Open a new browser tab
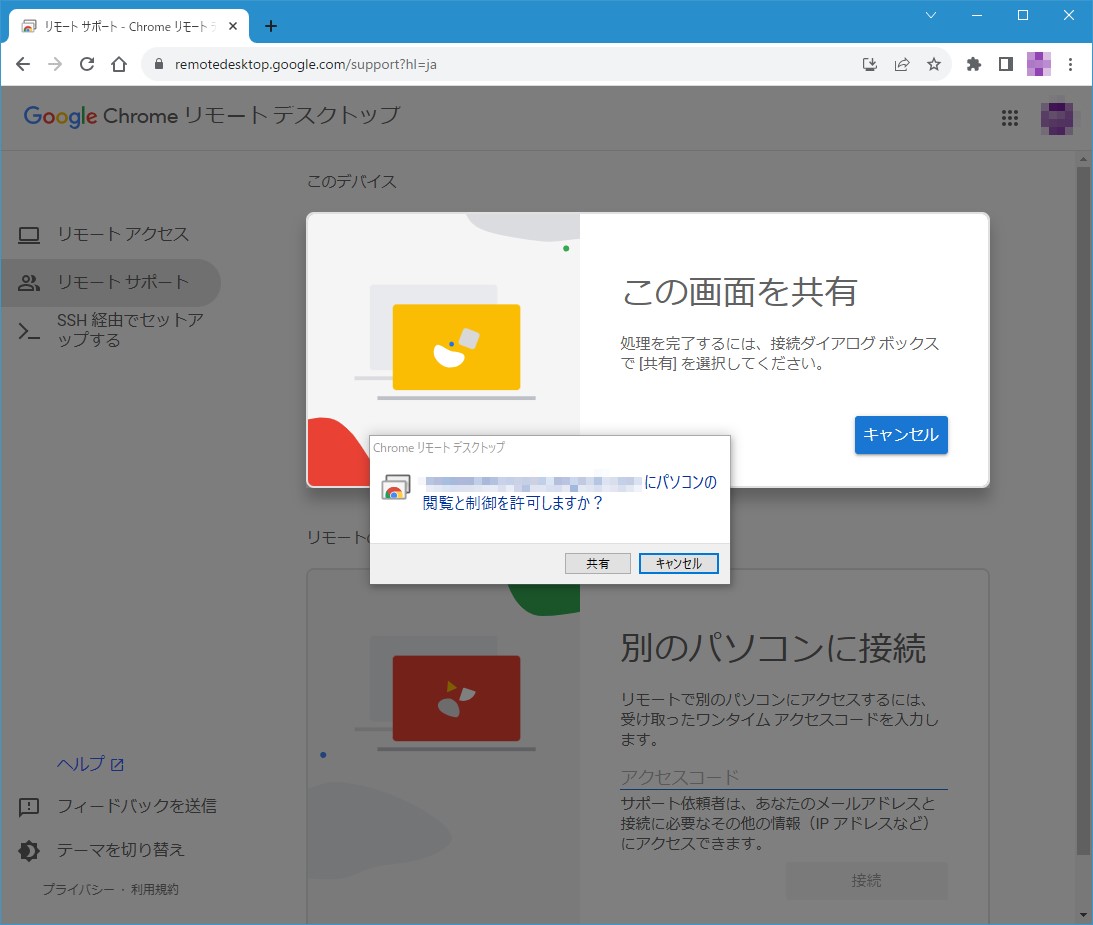Image resolution: width=1093 pixels, height=925 pixels. coord(271,26)
